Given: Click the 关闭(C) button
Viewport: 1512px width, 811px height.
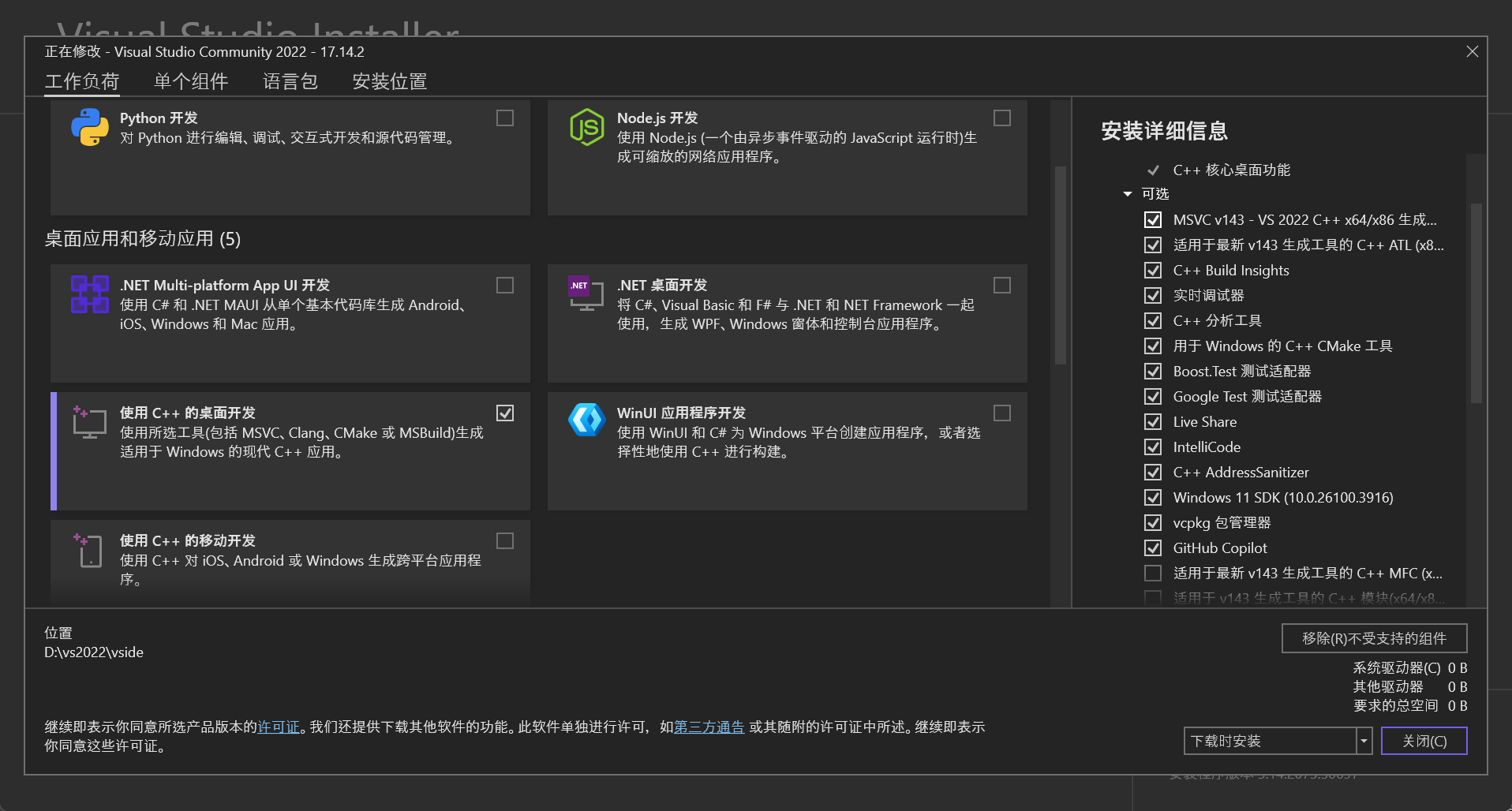Looking at the screenshot, I should (1424, 742).
